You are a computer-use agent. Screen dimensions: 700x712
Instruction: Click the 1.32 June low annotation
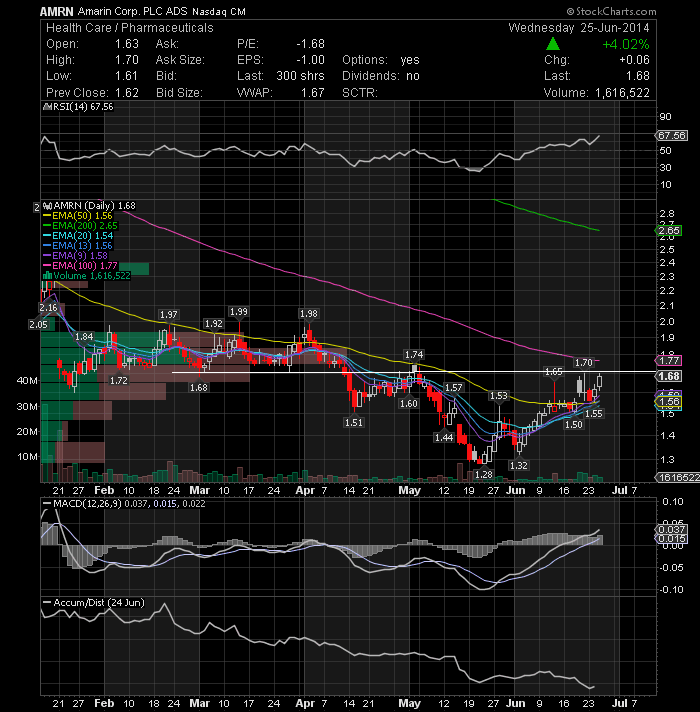click(x=518, y=465)
